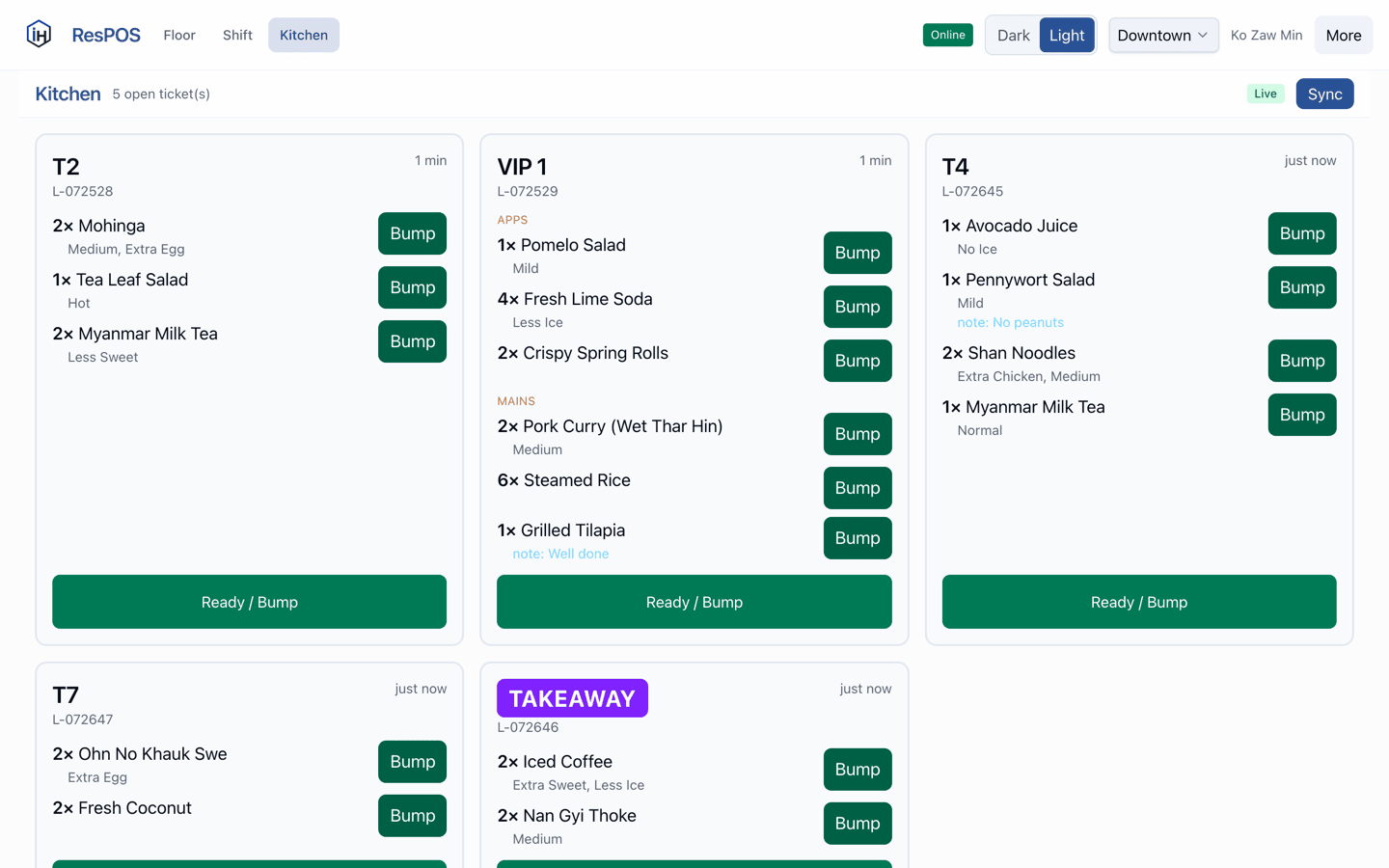
Task: Bump the Shan Noodles item
Action: pyautogui.click(x=1302, y=361)
